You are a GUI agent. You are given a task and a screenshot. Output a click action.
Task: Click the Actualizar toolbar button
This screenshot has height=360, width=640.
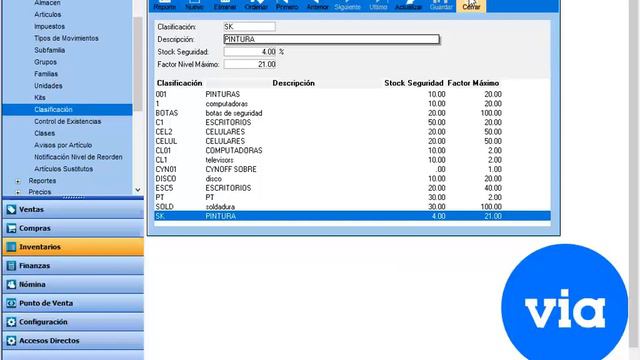(408, 6)
